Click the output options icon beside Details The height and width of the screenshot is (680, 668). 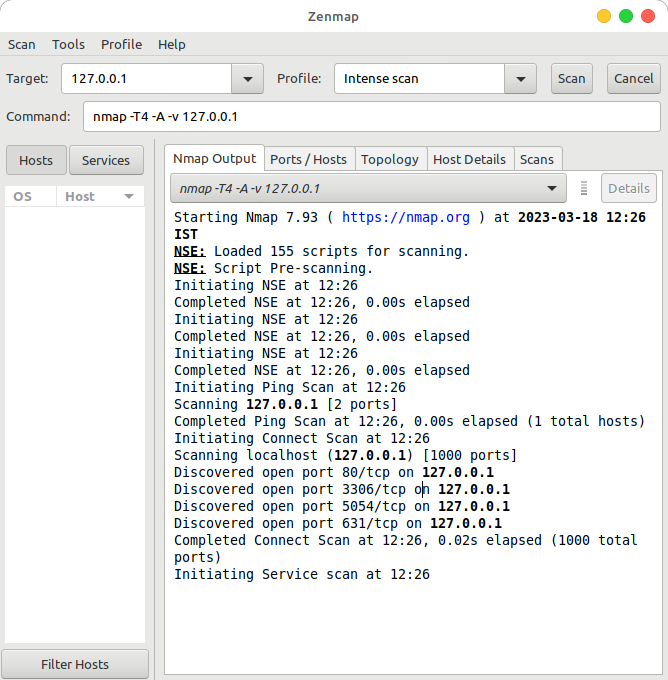tap(584, 188)
